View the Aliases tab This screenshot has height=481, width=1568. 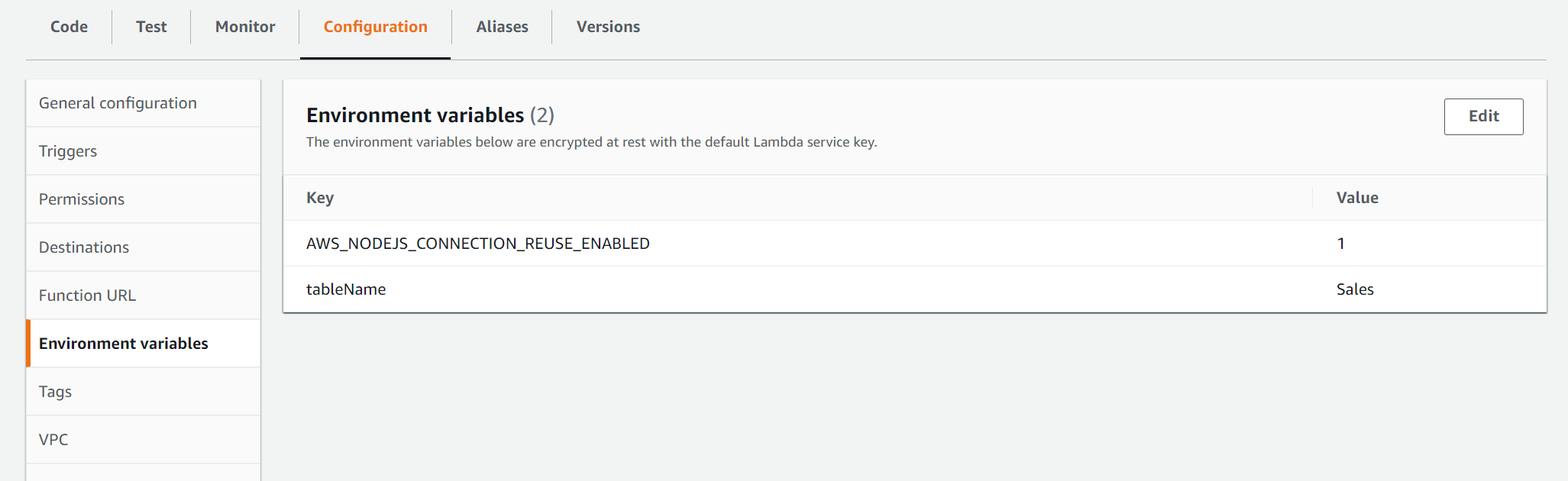pyautogui.click(x=502, y=27)
